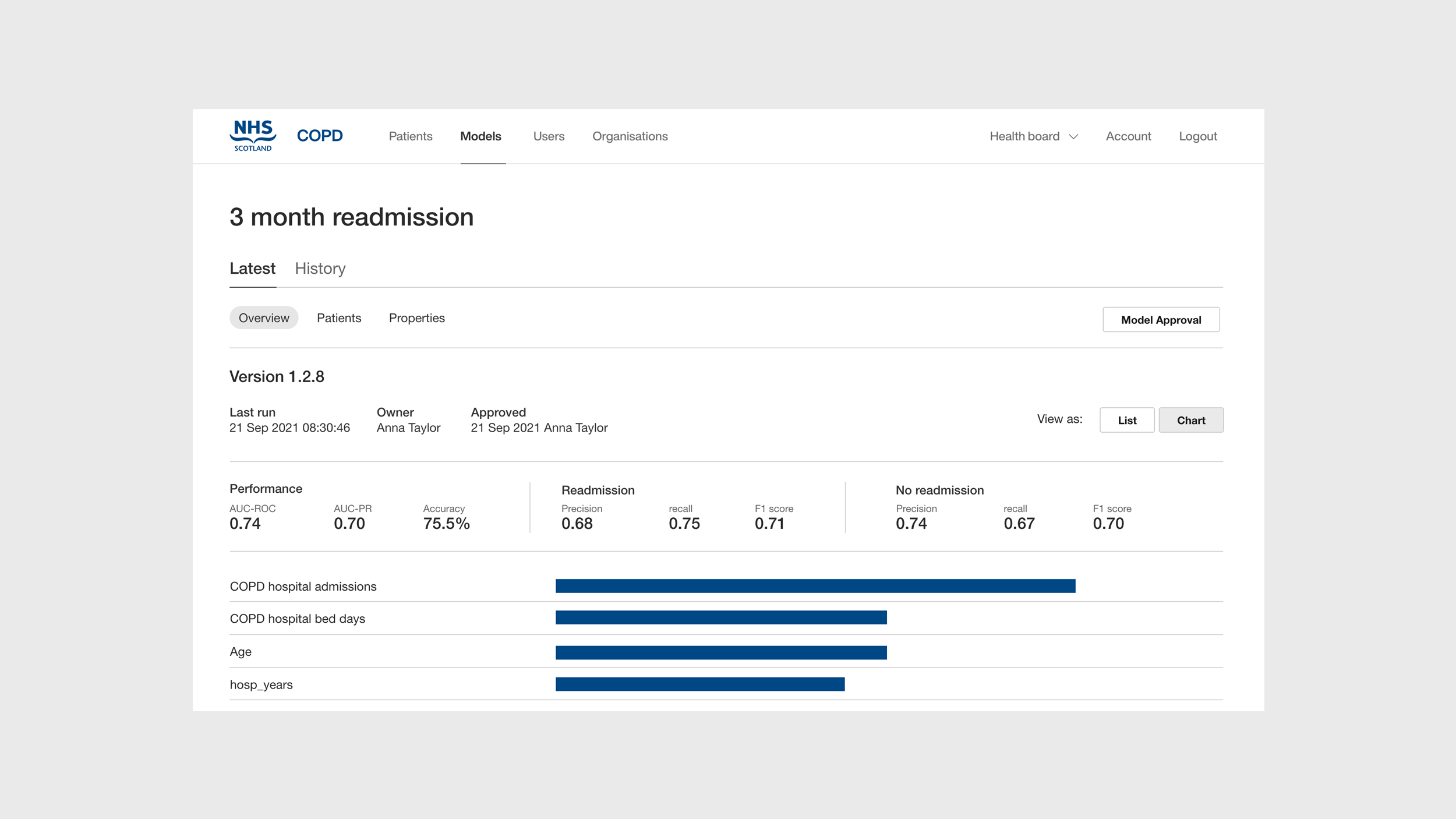Switch view to List
This screenshot has width=1456, height=819.
tap(1126, 420)
